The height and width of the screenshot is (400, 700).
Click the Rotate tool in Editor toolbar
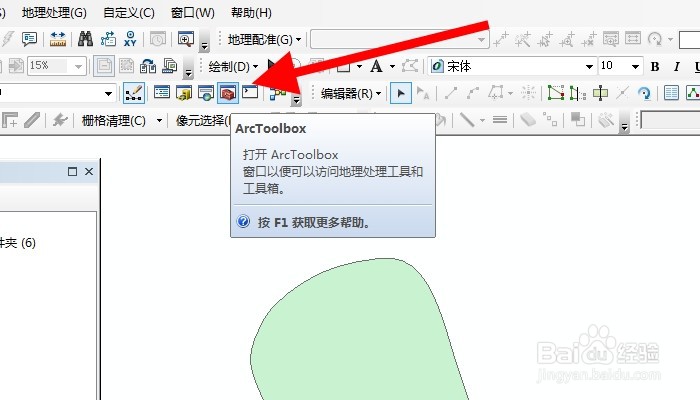pos(644,93)
